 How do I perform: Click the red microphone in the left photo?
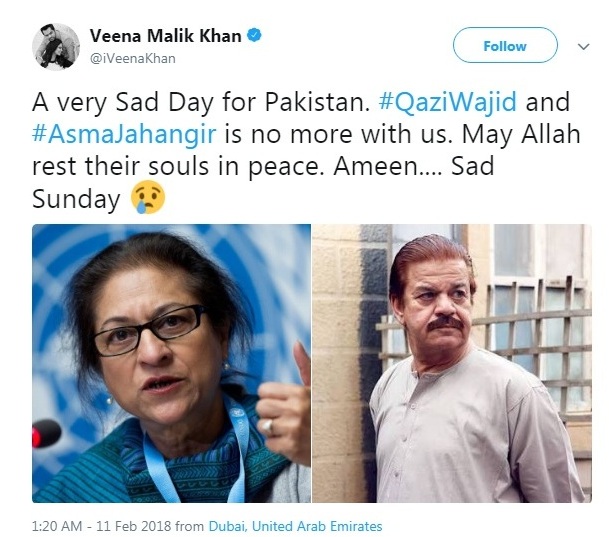44,434
